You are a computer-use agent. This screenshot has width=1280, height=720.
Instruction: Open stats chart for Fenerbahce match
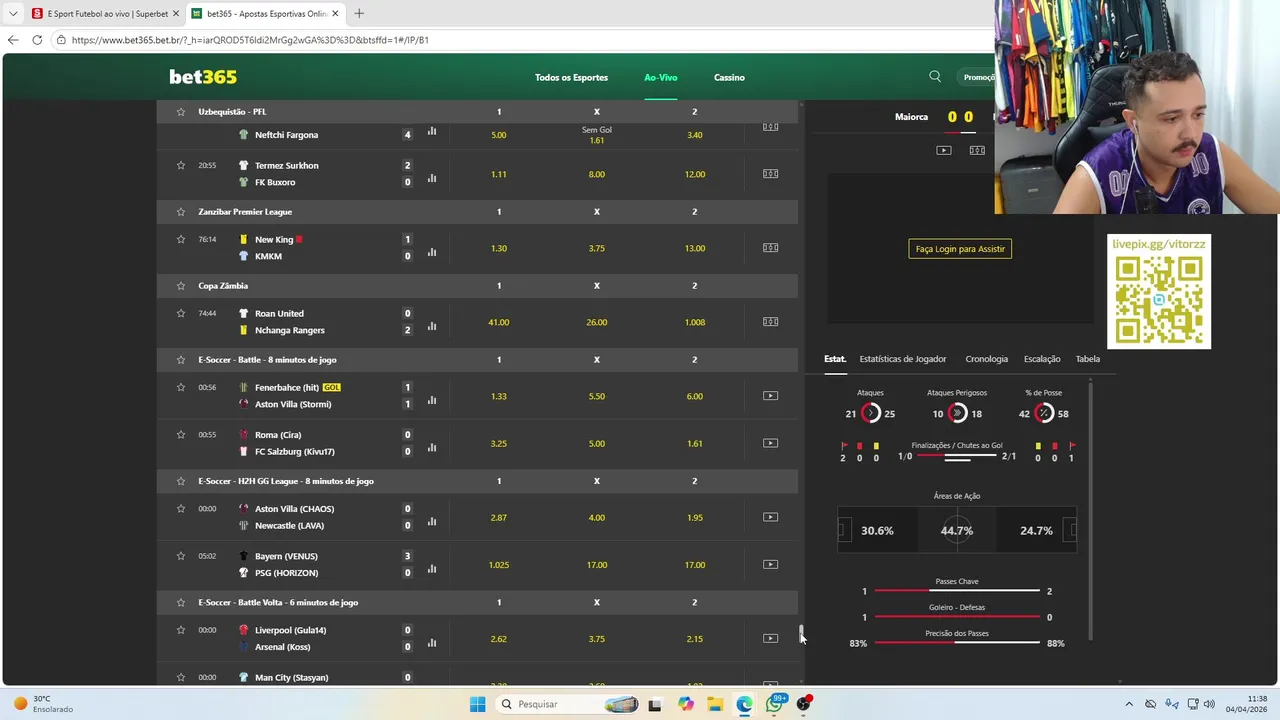point(432,400)
